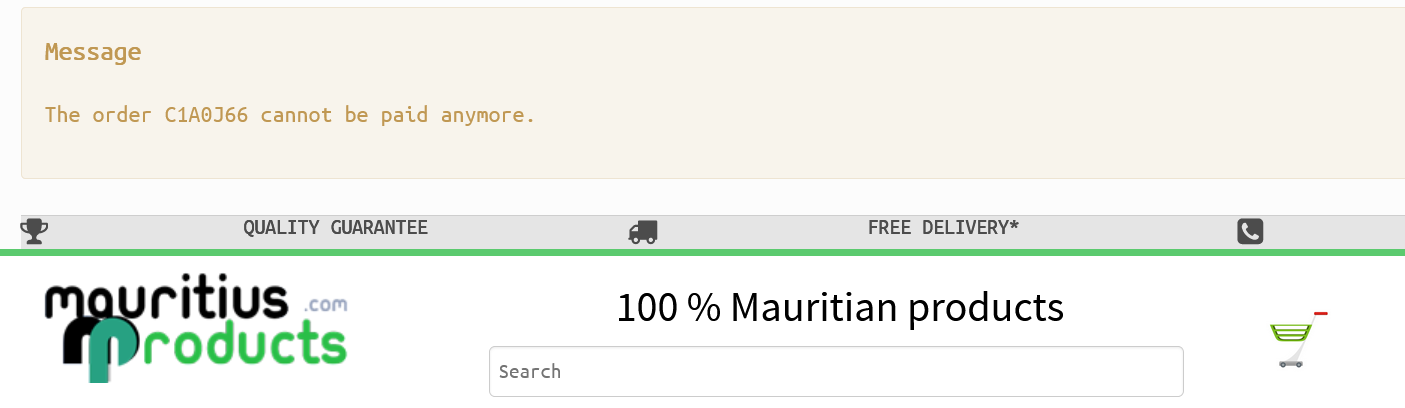Click the black word mauritius in logo
Screen dimensions: 1405x408
point(166,302)
